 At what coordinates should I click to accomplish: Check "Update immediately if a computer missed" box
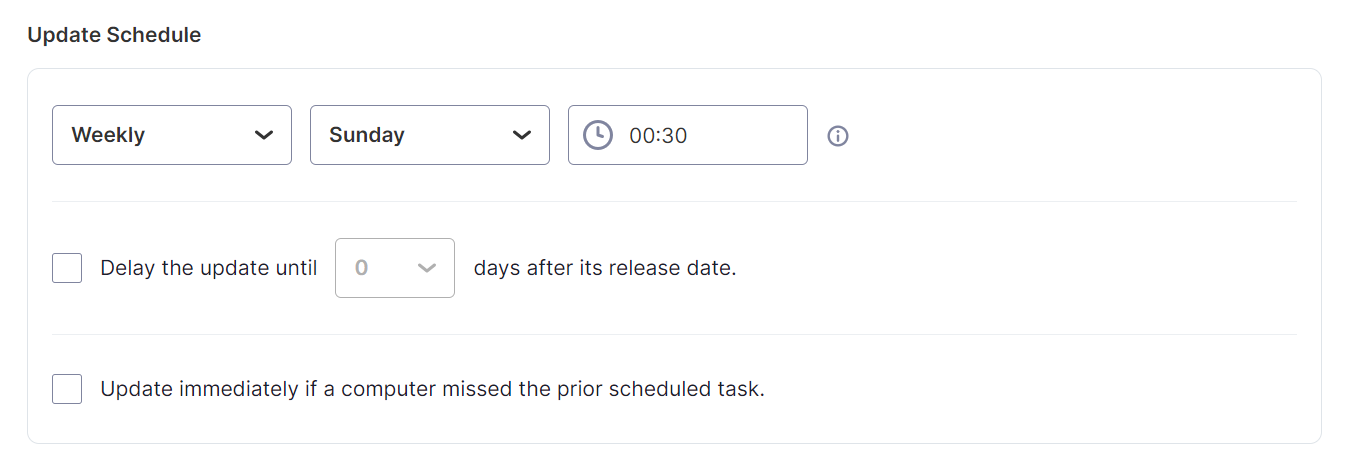coord(67,389)
